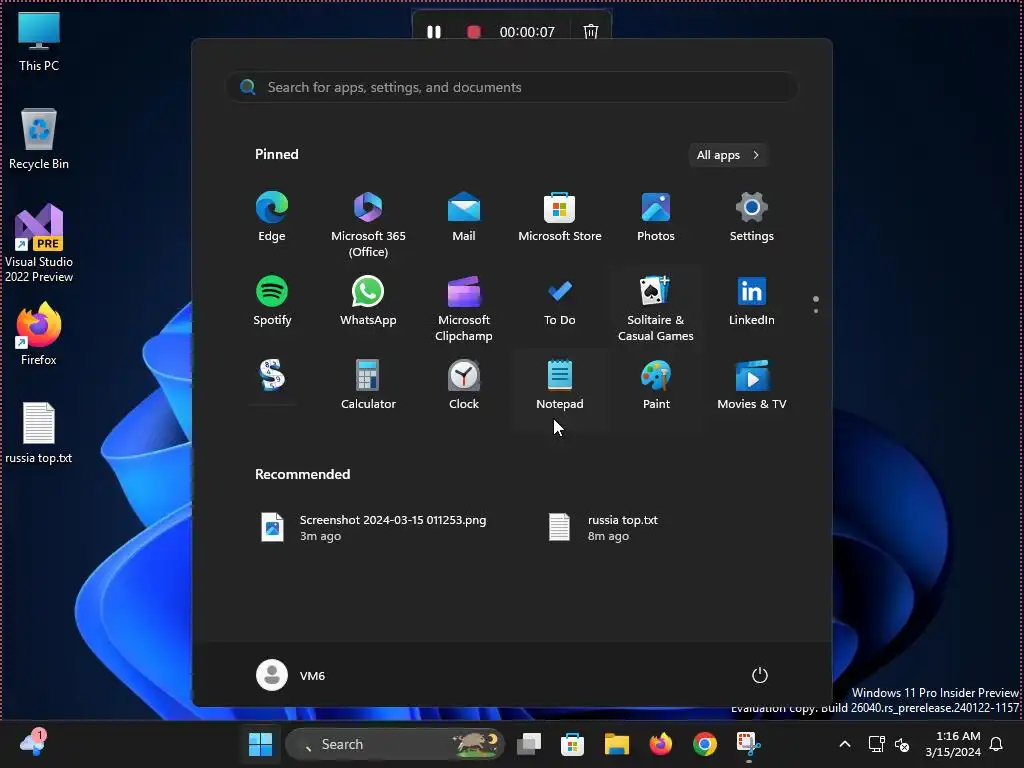
Task: Open WhatsApp
Action: (x=368, y=301)
